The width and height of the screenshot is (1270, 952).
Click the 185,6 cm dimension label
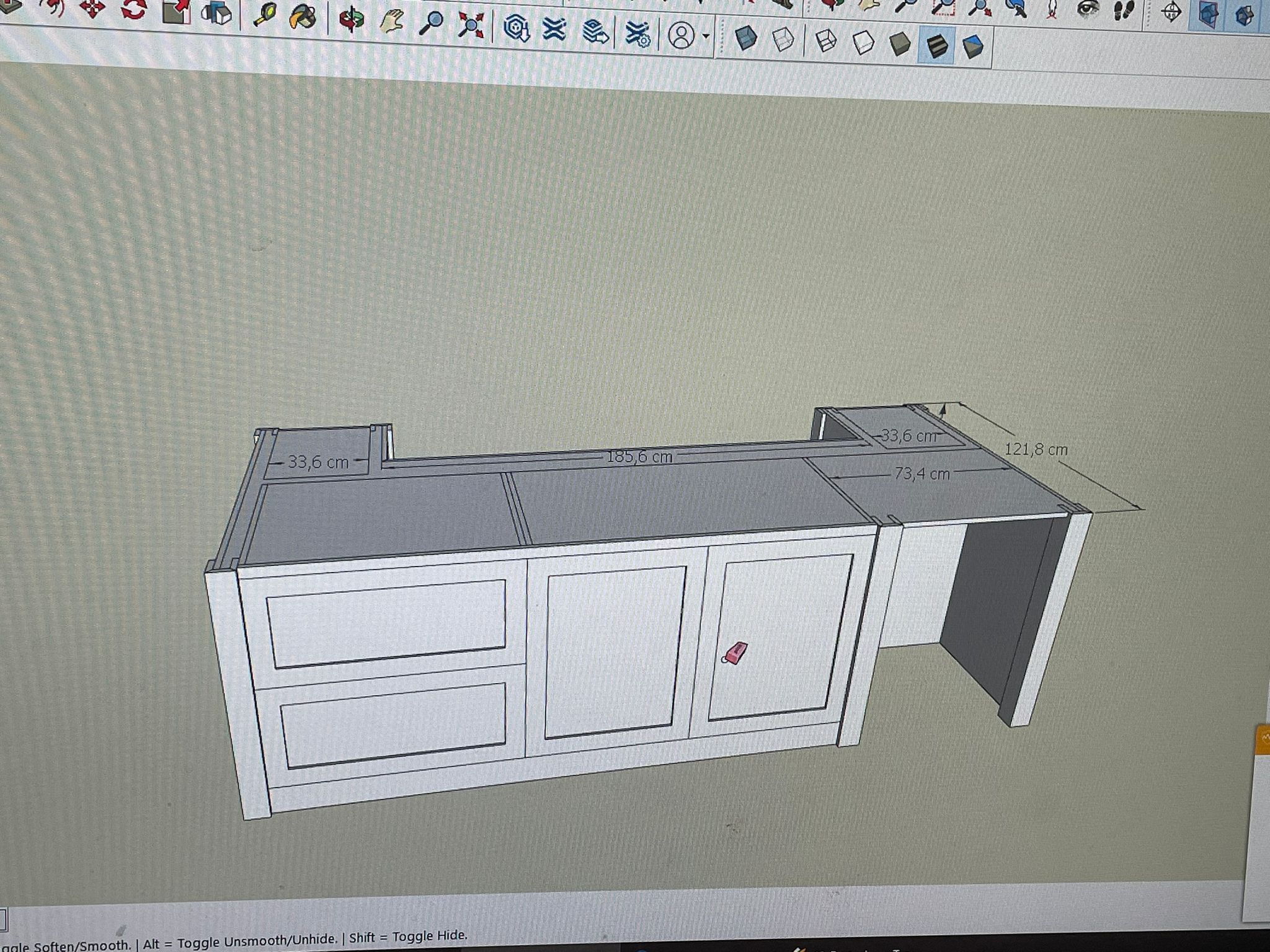639,457
